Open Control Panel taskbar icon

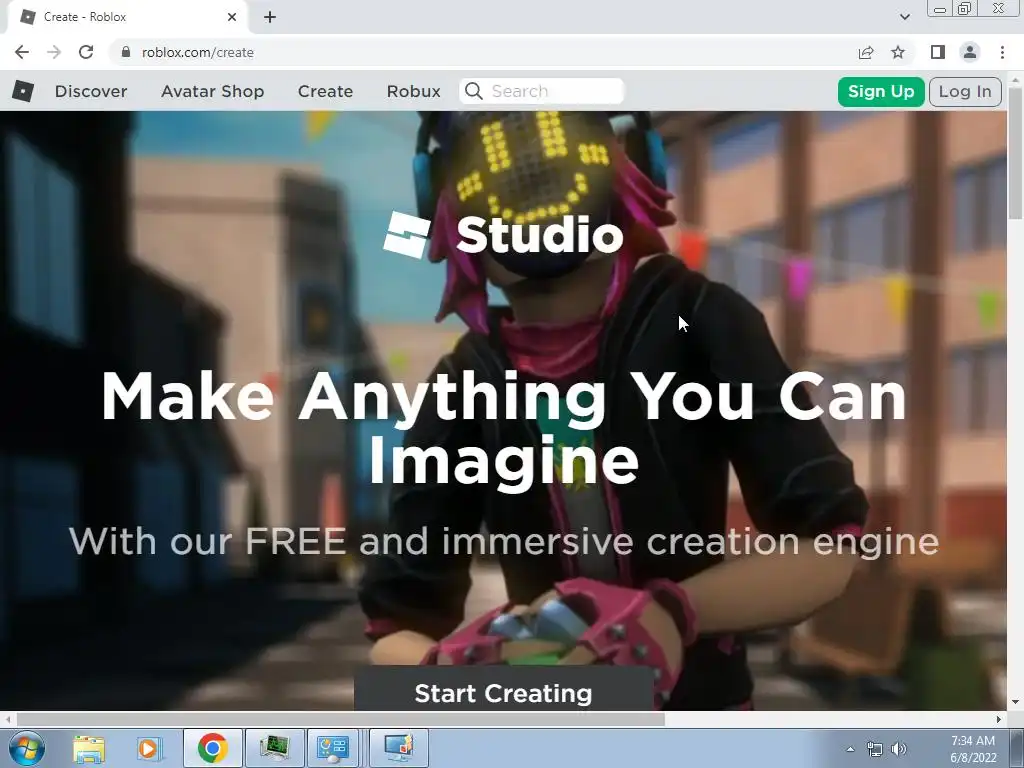[x=333, y=748]
